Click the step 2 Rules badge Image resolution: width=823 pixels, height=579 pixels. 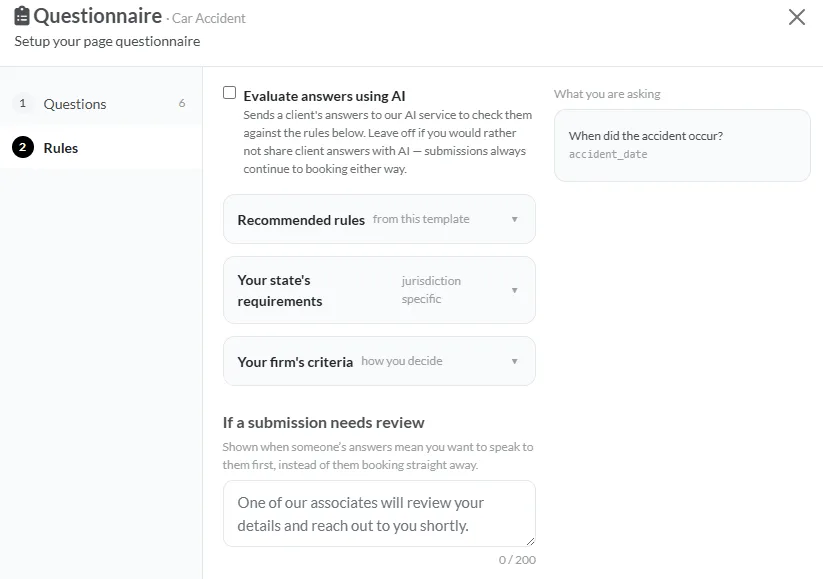pos(23,148)
